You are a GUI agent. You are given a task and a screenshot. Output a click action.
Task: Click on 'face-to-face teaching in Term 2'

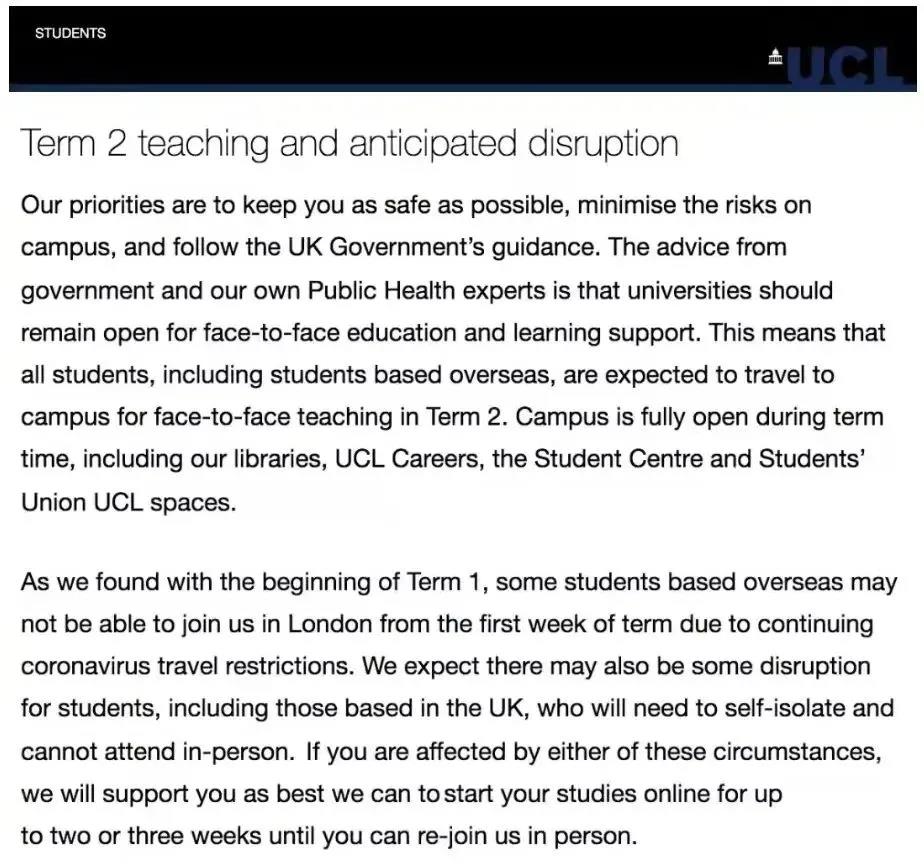coord(330,417)
